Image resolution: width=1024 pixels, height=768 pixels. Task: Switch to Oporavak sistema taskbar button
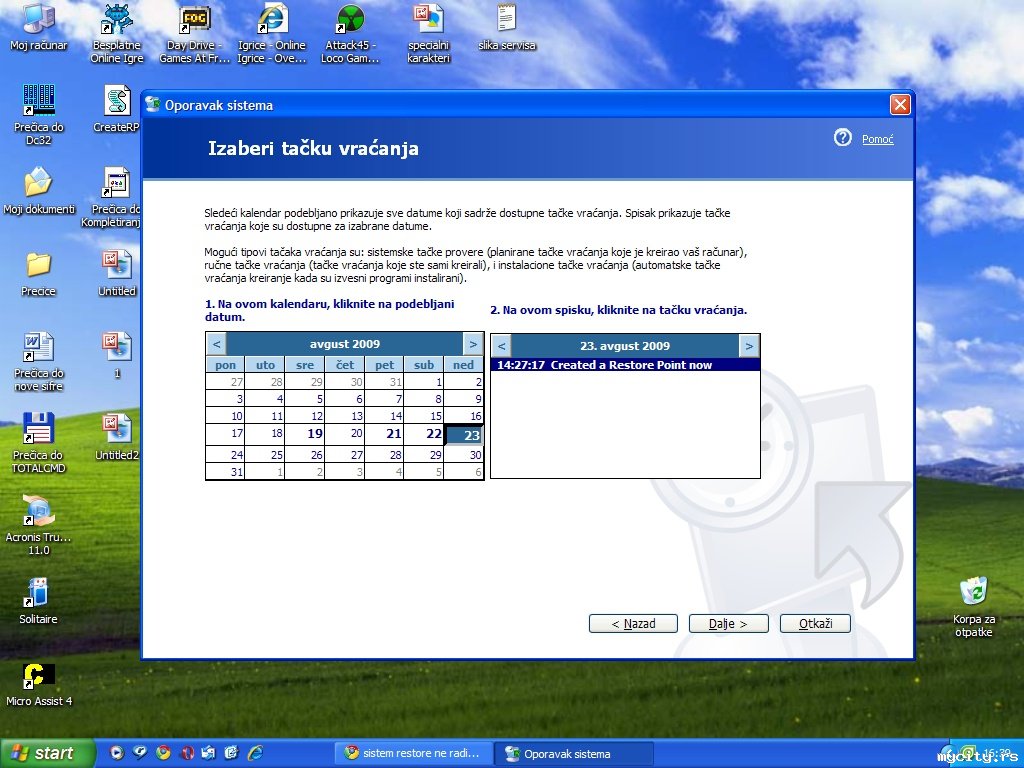(574, 753)
